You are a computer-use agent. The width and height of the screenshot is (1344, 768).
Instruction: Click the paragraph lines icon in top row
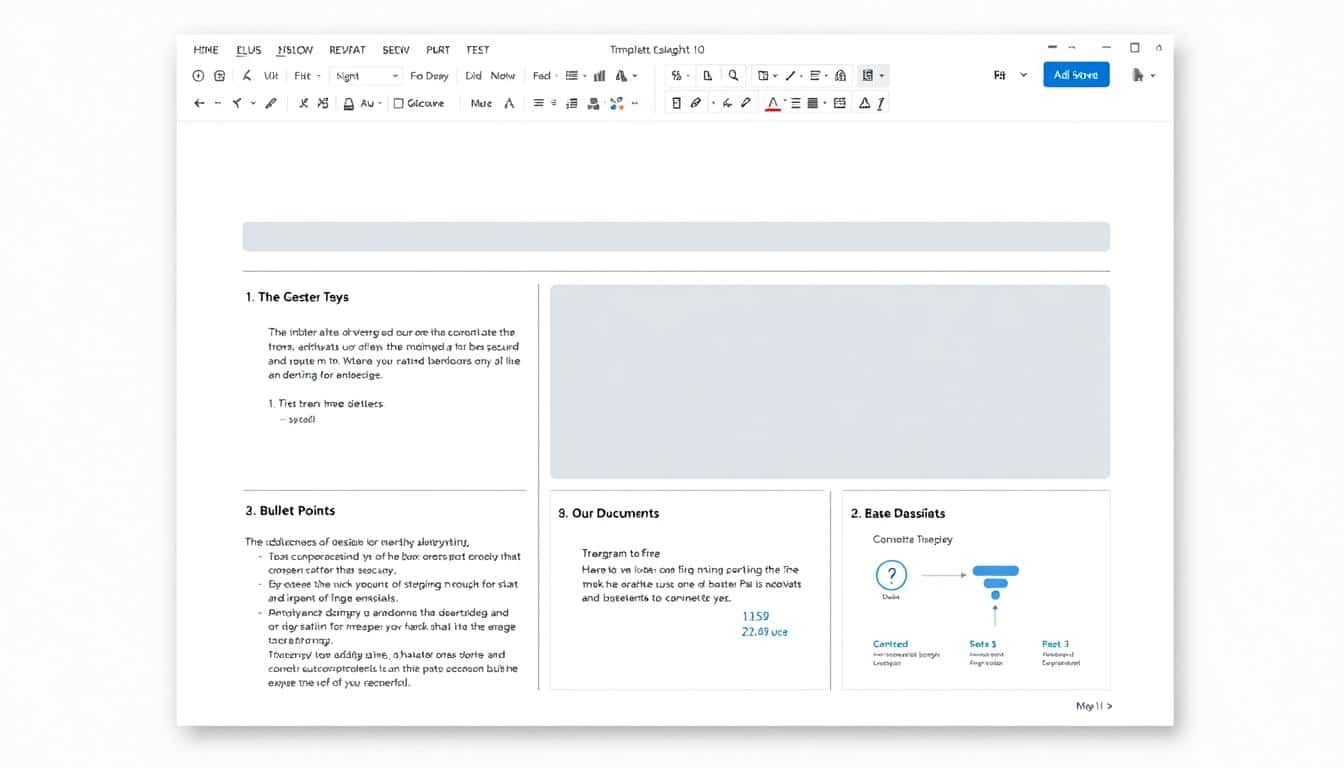point(816,76)
